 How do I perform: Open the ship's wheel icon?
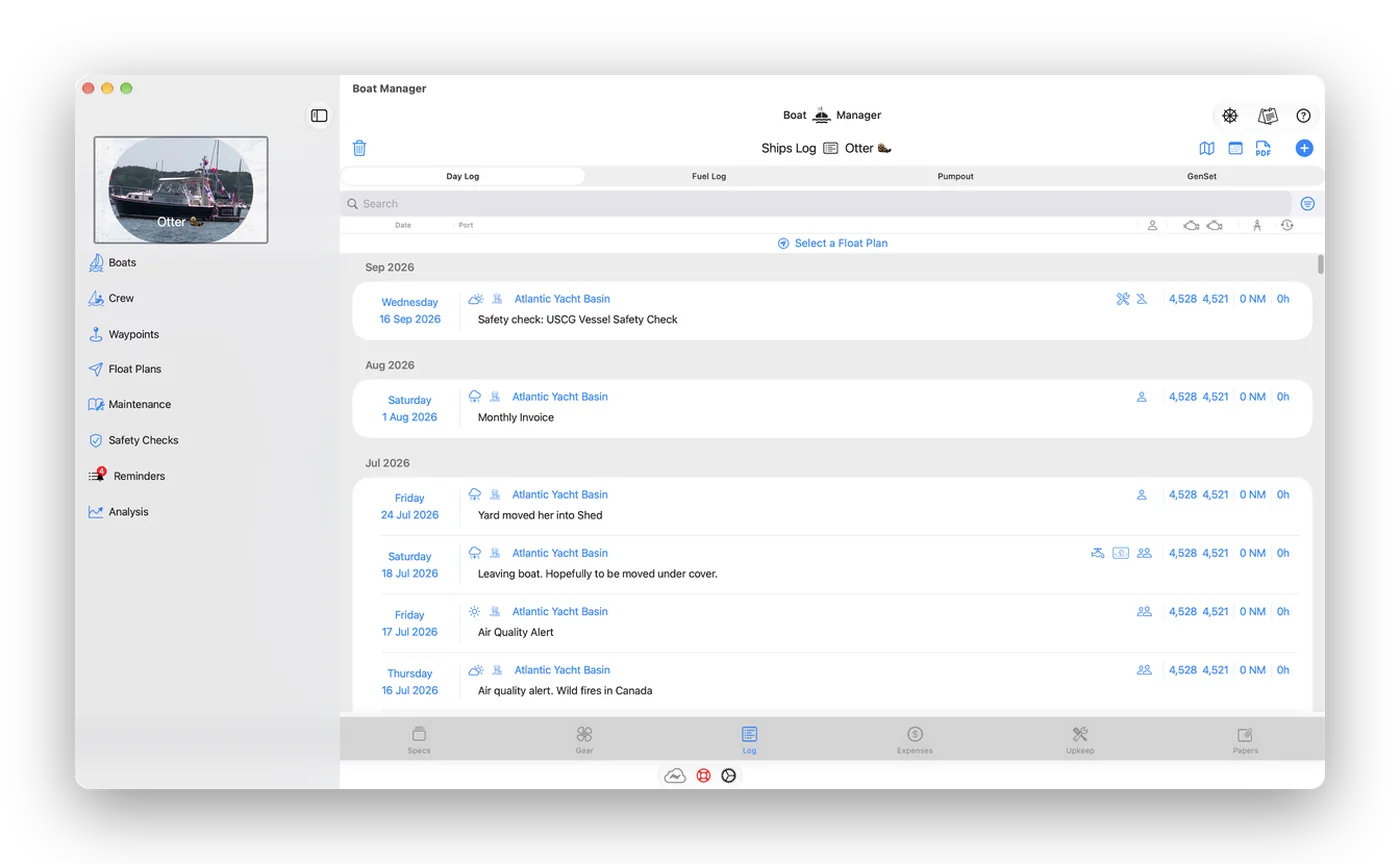[1230, 116]
